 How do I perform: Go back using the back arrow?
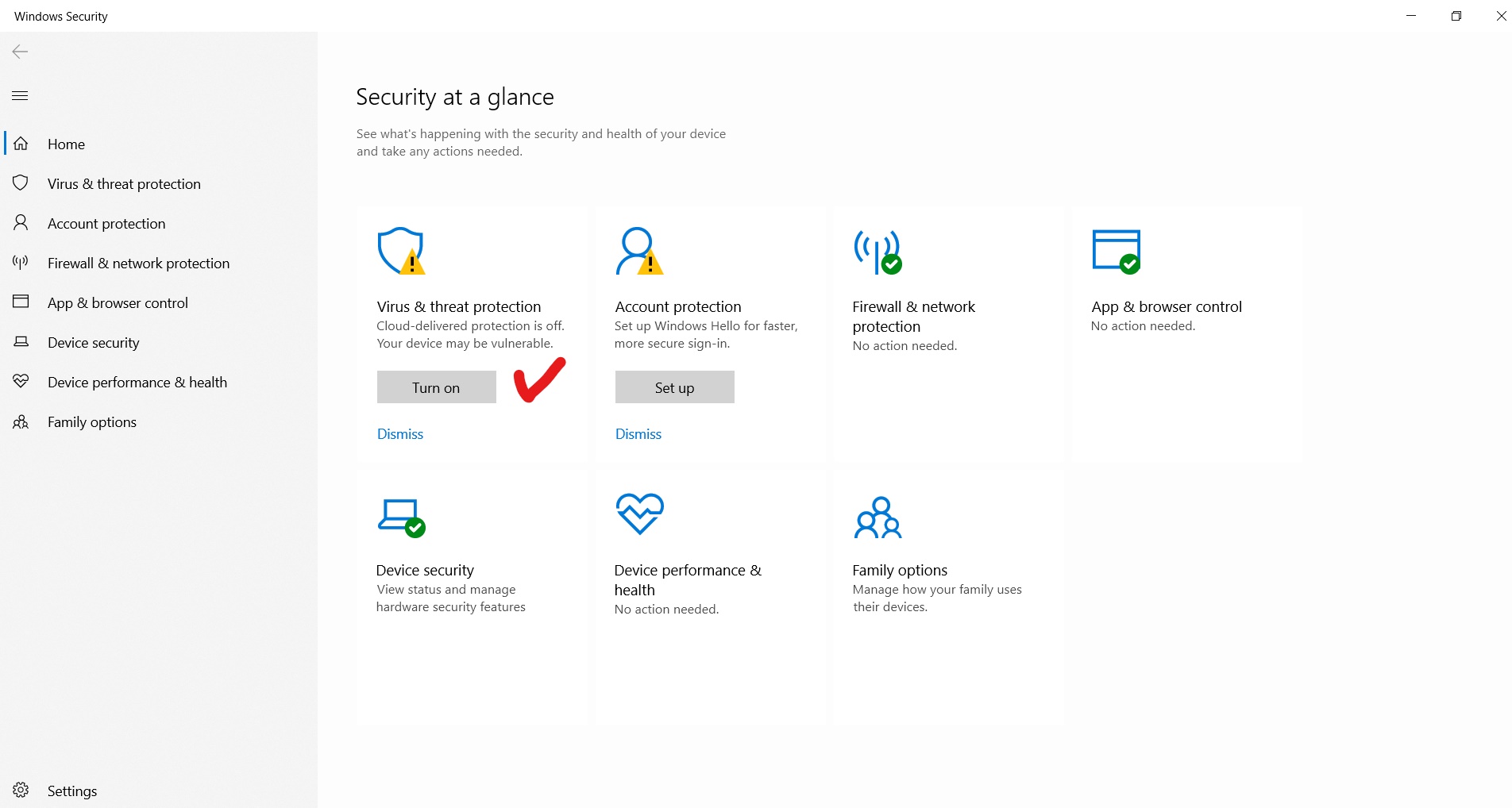pos(21,52)
